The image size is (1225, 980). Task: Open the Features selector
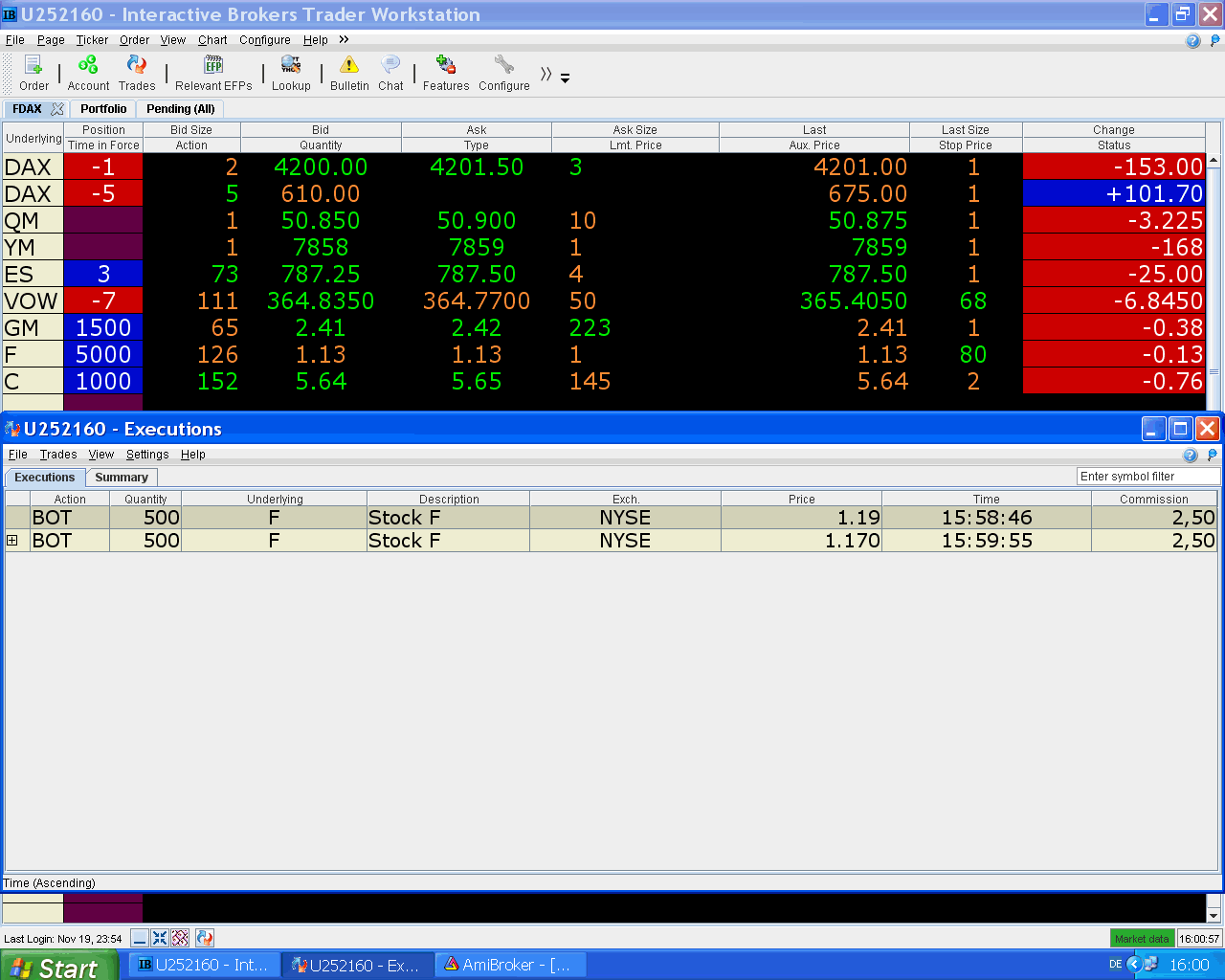click(x=446, y=74)
